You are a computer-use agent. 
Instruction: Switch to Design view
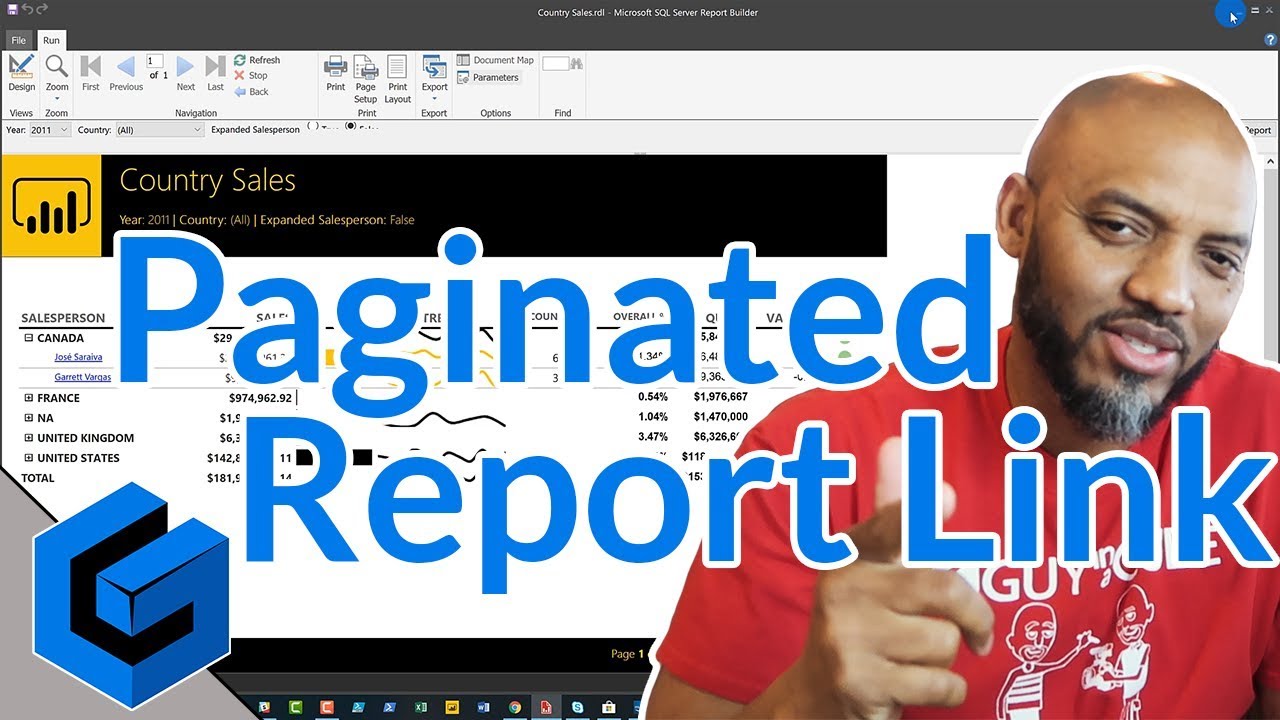coord(21,74)
